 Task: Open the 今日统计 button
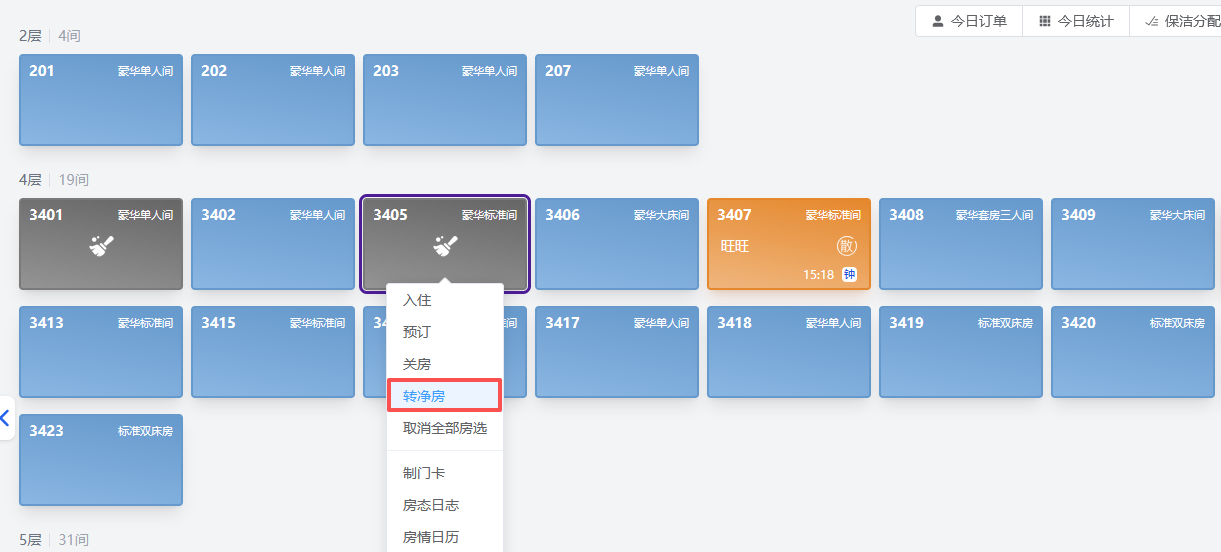[x=1076, y=21]
